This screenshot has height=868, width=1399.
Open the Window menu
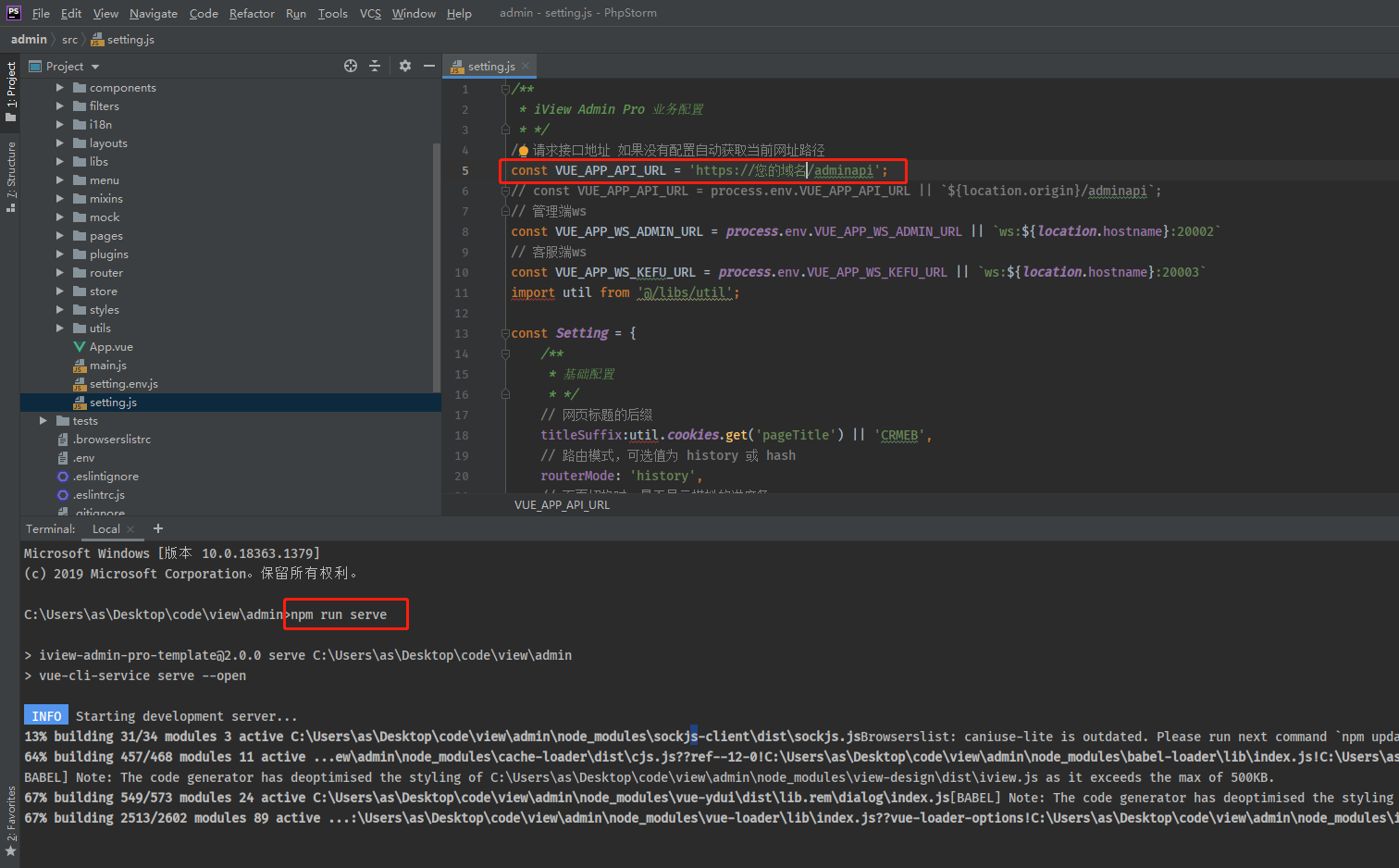(414, 13)
